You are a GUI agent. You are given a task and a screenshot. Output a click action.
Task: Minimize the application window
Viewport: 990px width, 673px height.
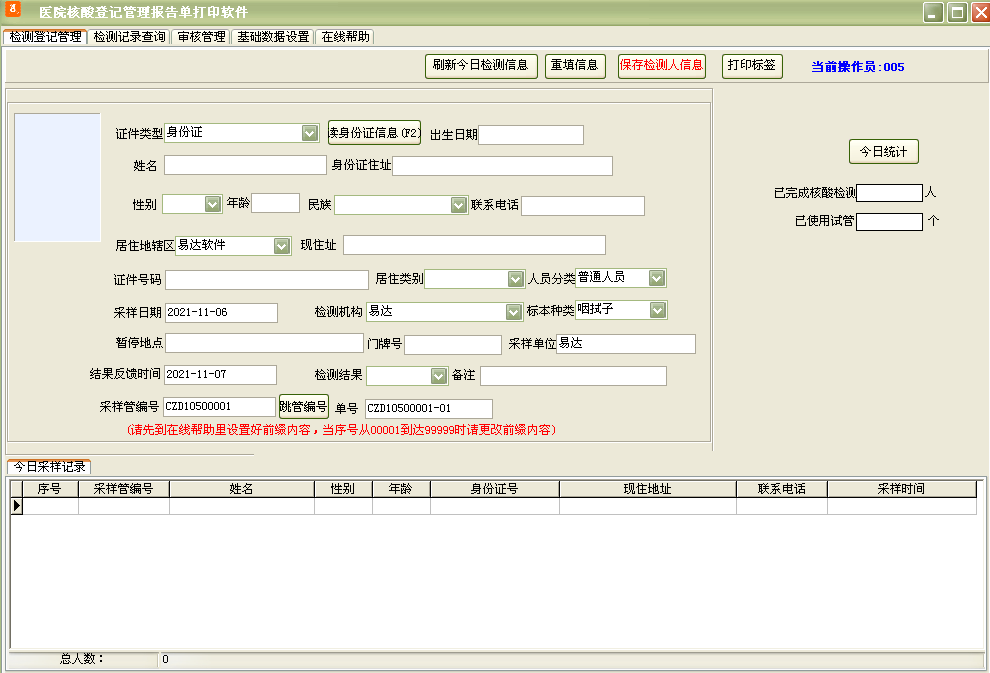point(933,12)
